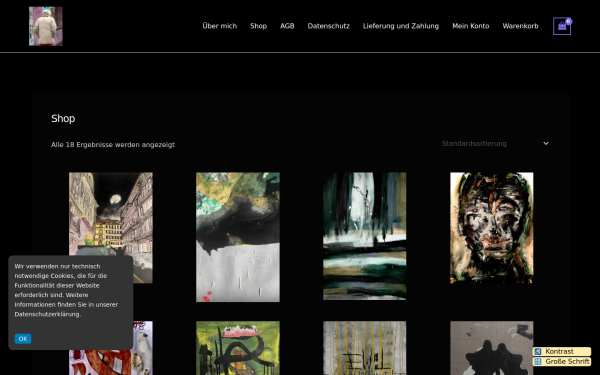Viewport: 600px width, 375px height.
Task: Click the Shop page heading
Action: 63,119
